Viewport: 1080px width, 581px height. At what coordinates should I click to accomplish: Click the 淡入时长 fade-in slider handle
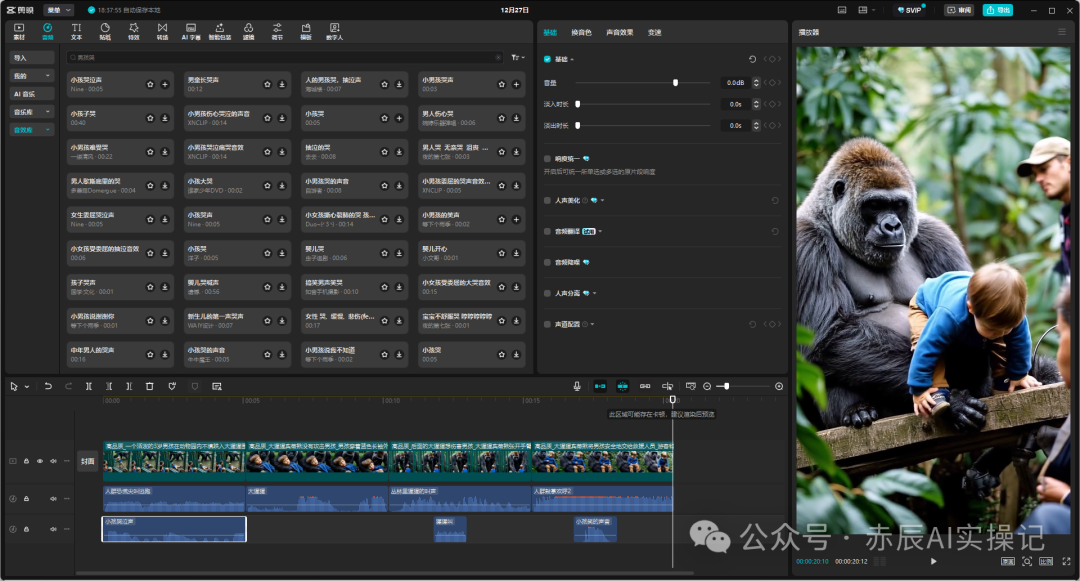point(577,104)
